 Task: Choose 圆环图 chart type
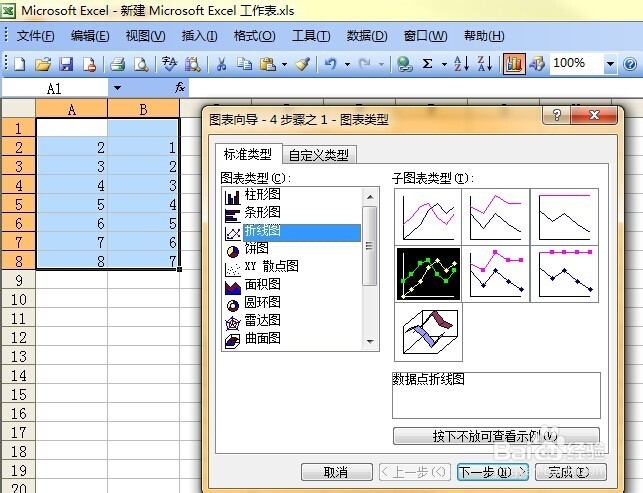click(x=262, y=302)
